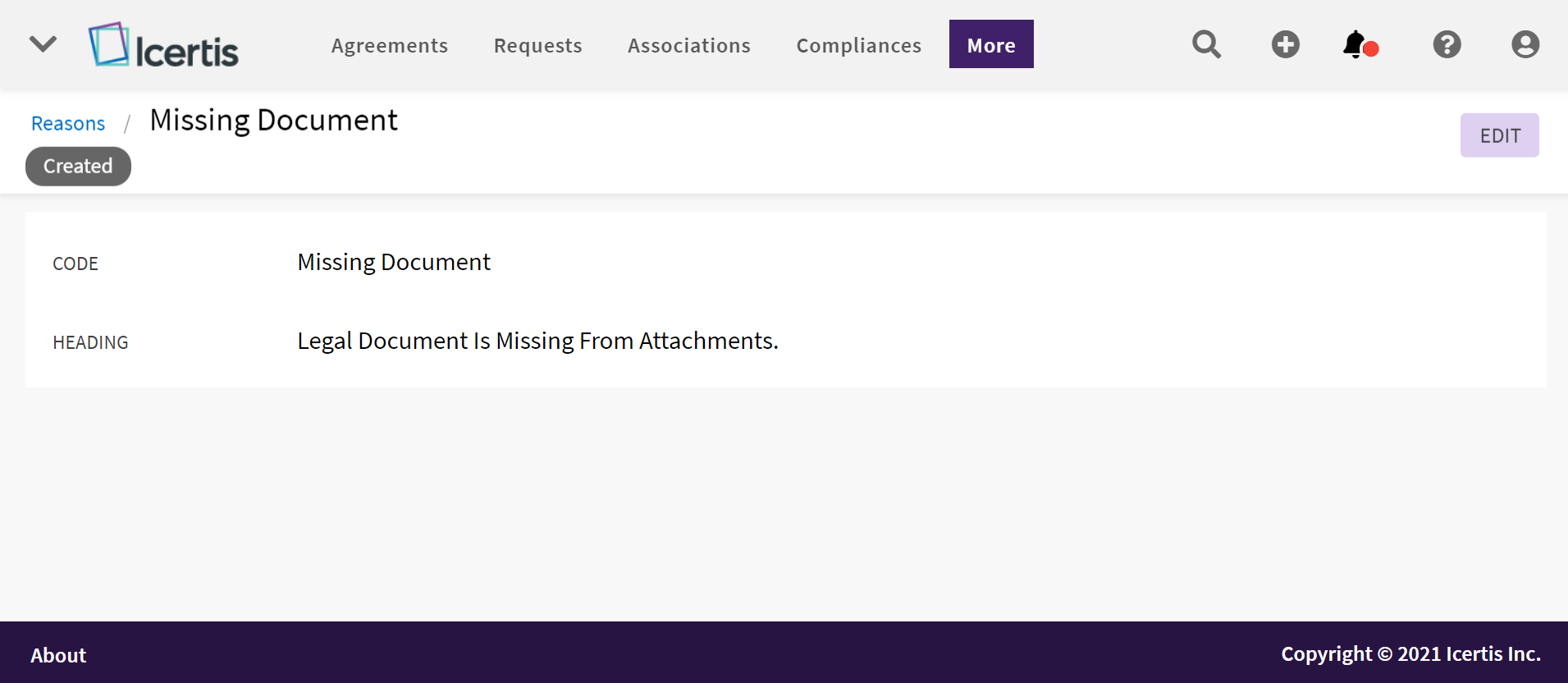Open the search icon in the header

(x=1206, y=44)
